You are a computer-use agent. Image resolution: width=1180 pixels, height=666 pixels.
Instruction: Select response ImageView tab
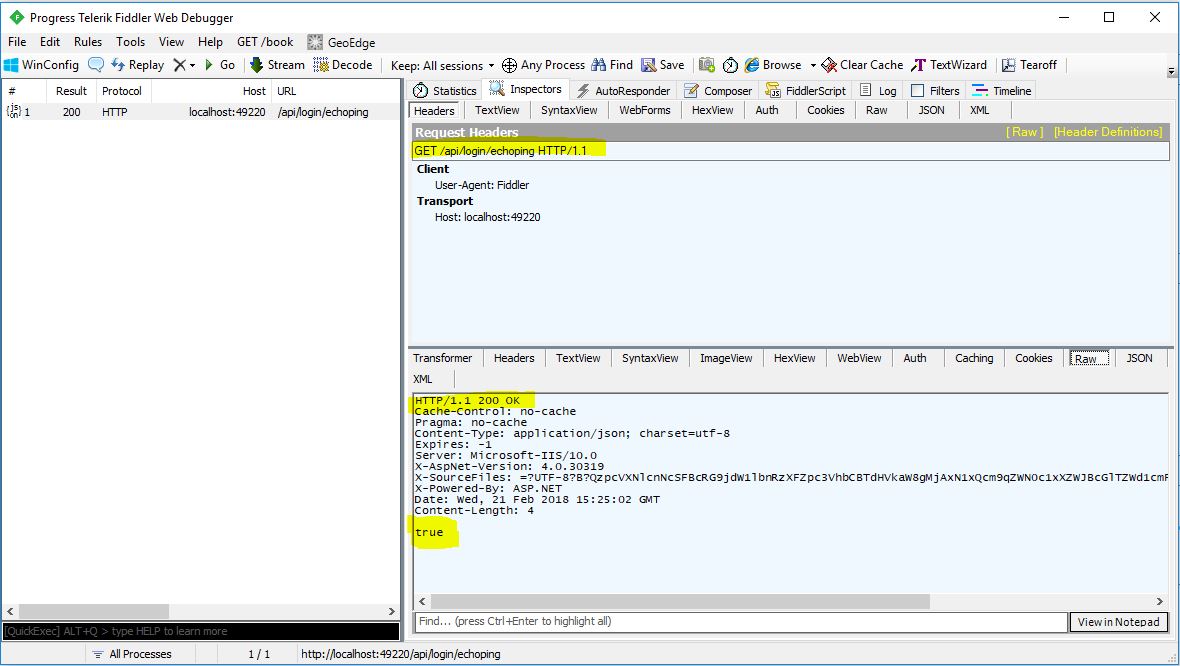point(726,358)
